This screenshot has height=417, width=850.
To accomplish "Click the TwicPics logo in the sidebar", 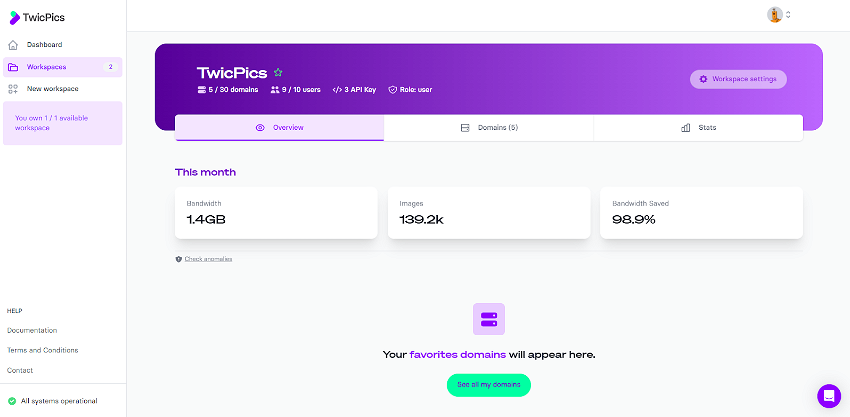I will tap(37, 17).
